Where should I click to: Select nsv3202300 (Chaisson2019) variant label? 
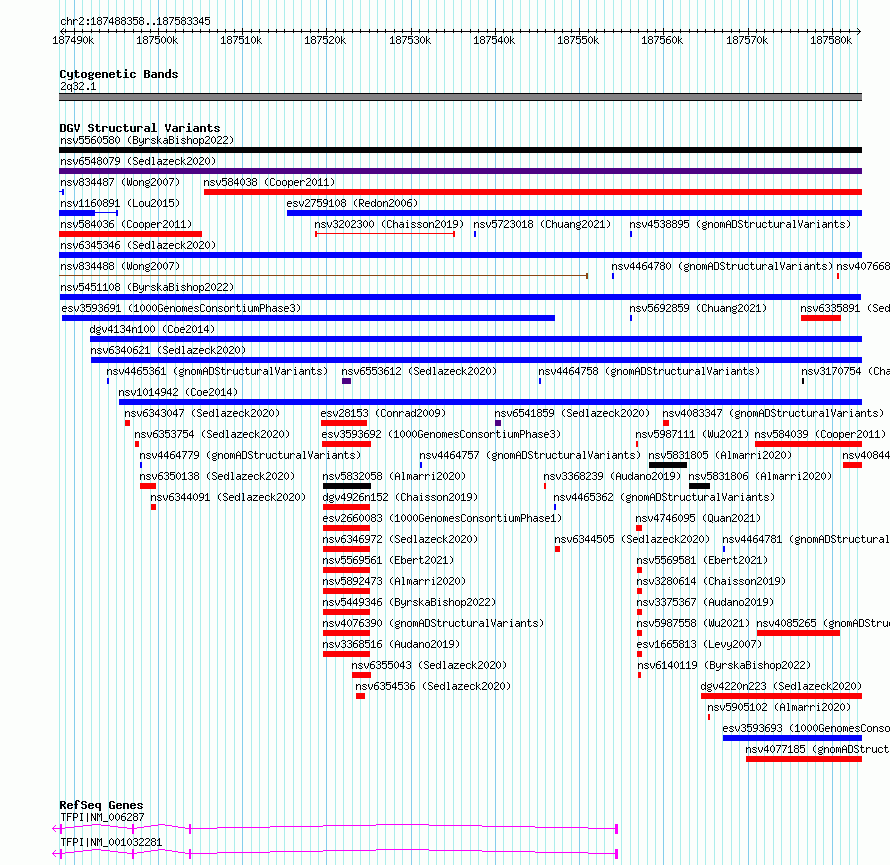click(389, 224)
